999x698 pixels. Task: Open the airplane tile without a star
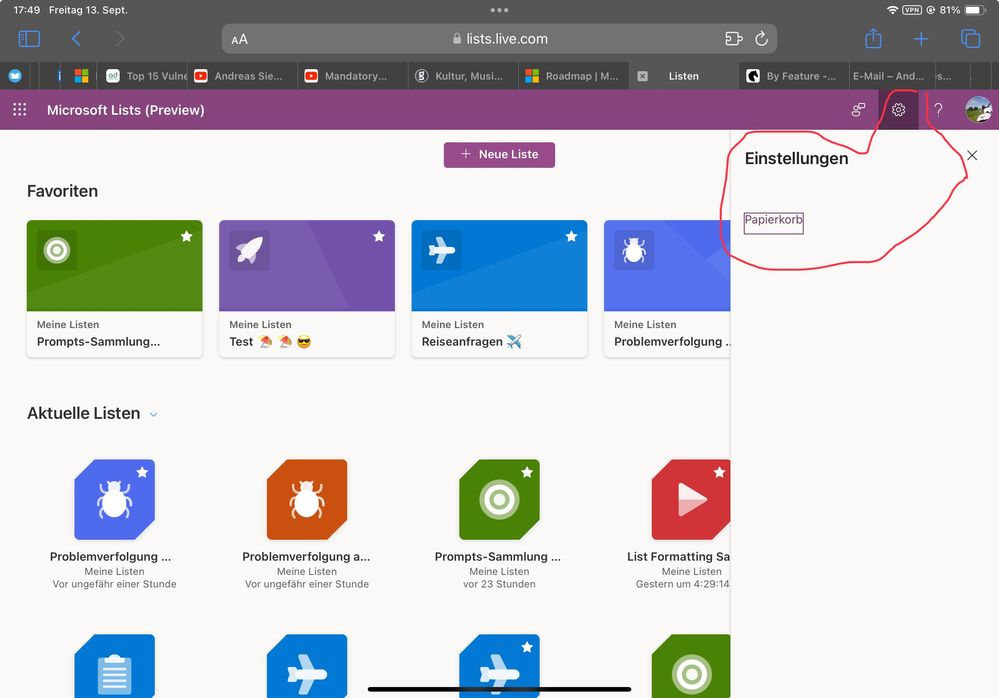(x=307, y=666)
